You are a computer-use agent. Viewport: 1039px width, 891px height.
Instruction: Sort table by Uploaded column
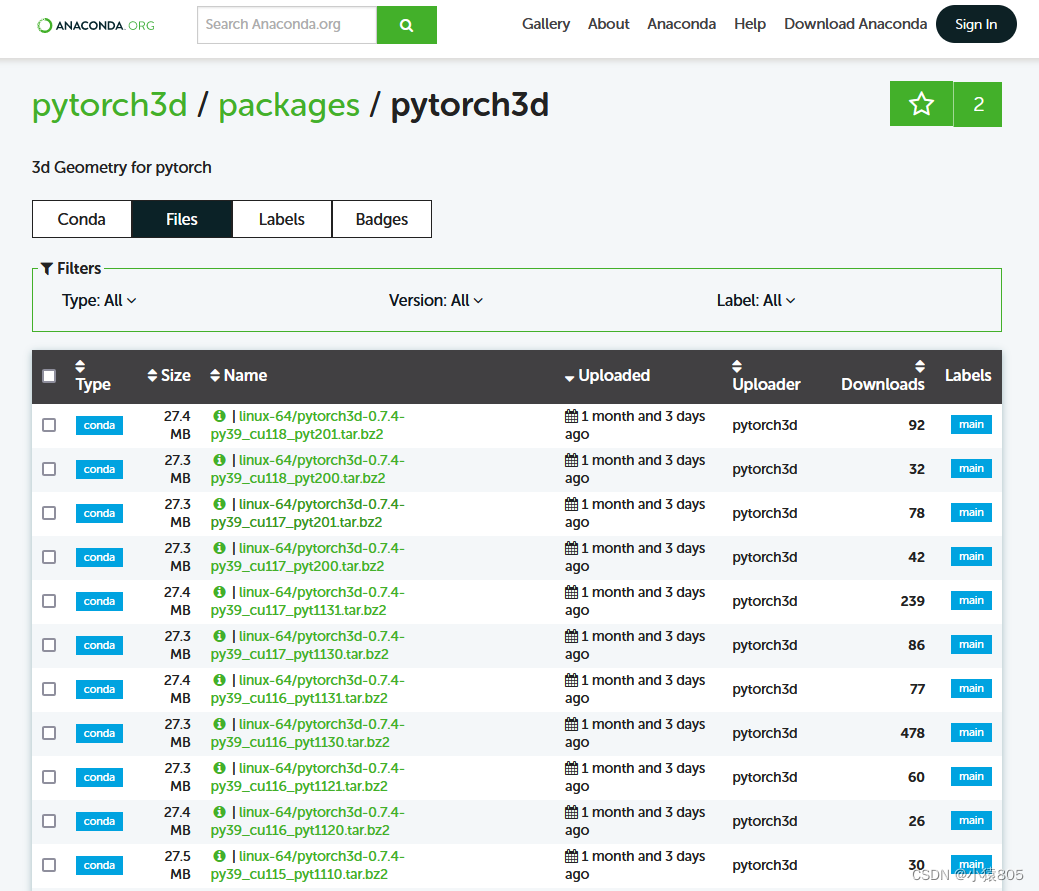(607, 376)
